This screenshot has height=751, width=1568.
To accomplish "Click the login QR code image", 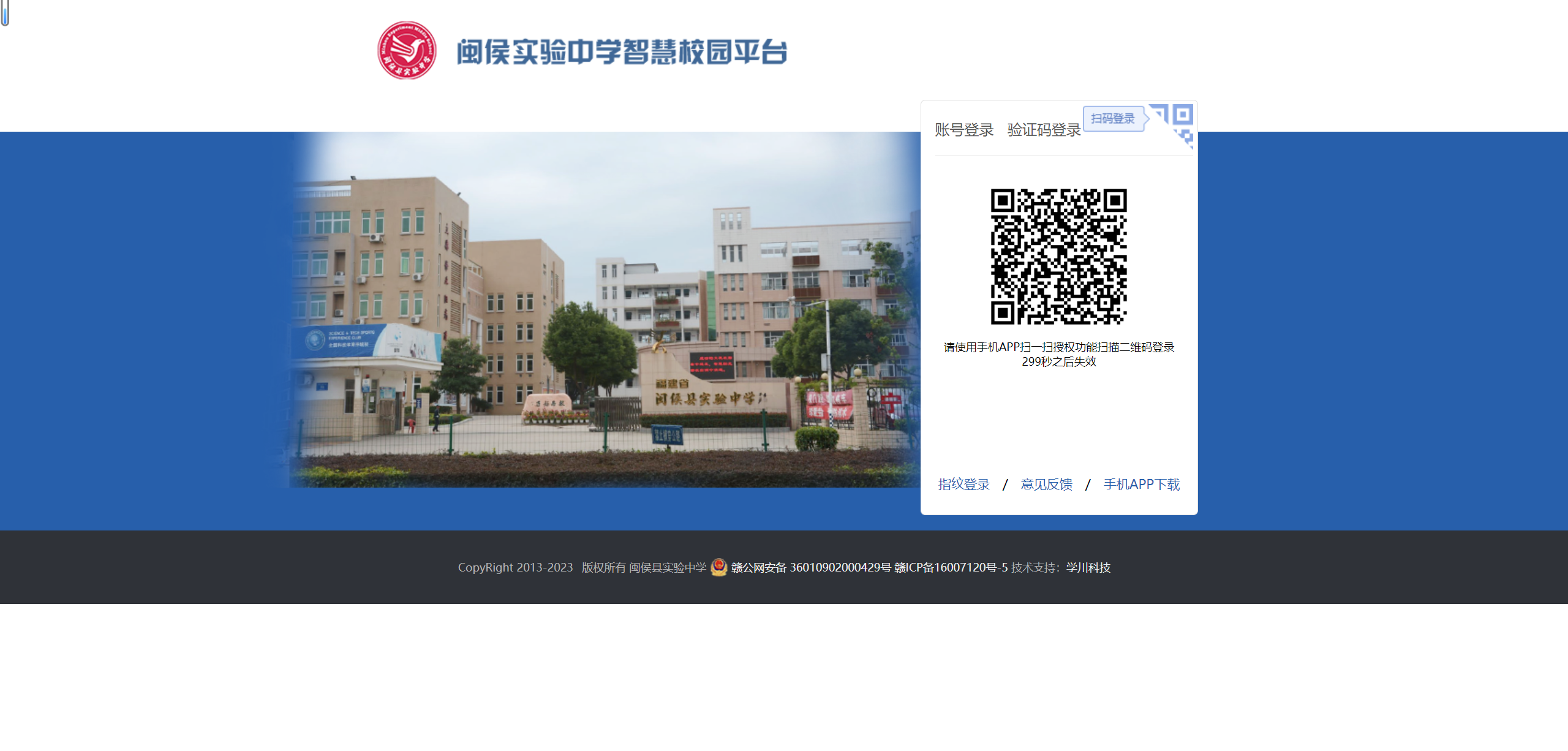I will tap(1059, 256).
